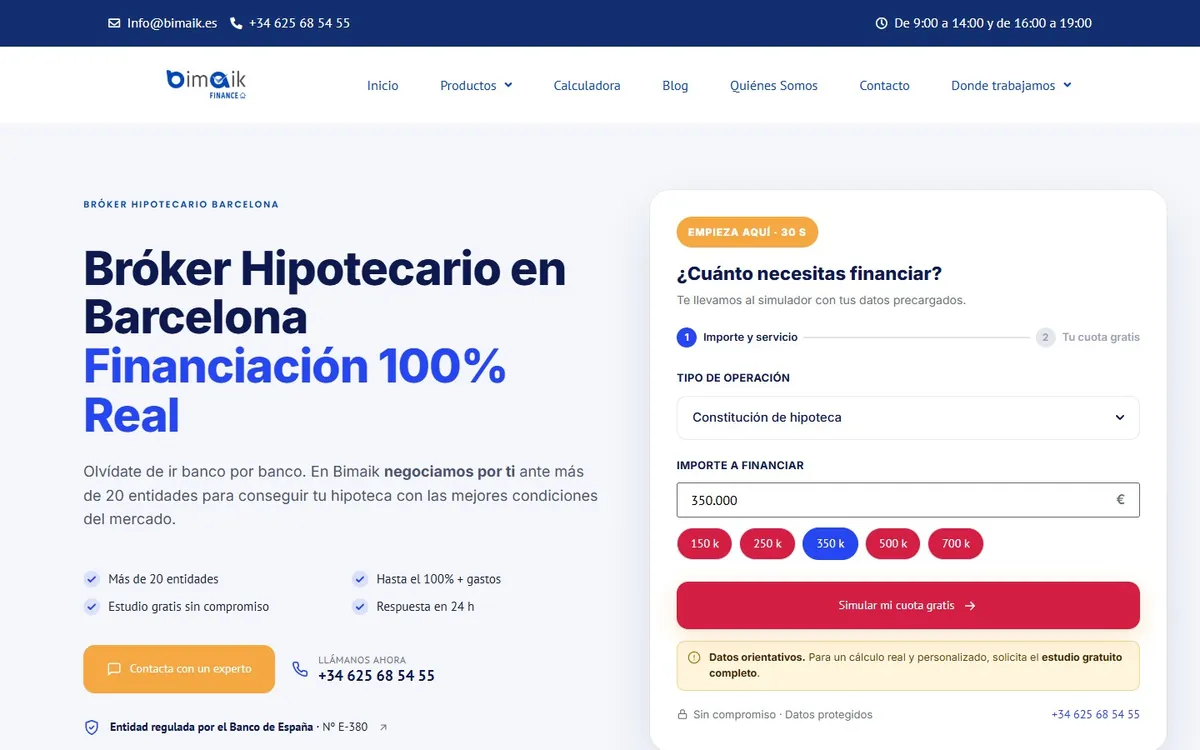Click the phone icon in the top bar
Image resolution: width=1200 pixels, height=750 pixels.
point(236,23)
